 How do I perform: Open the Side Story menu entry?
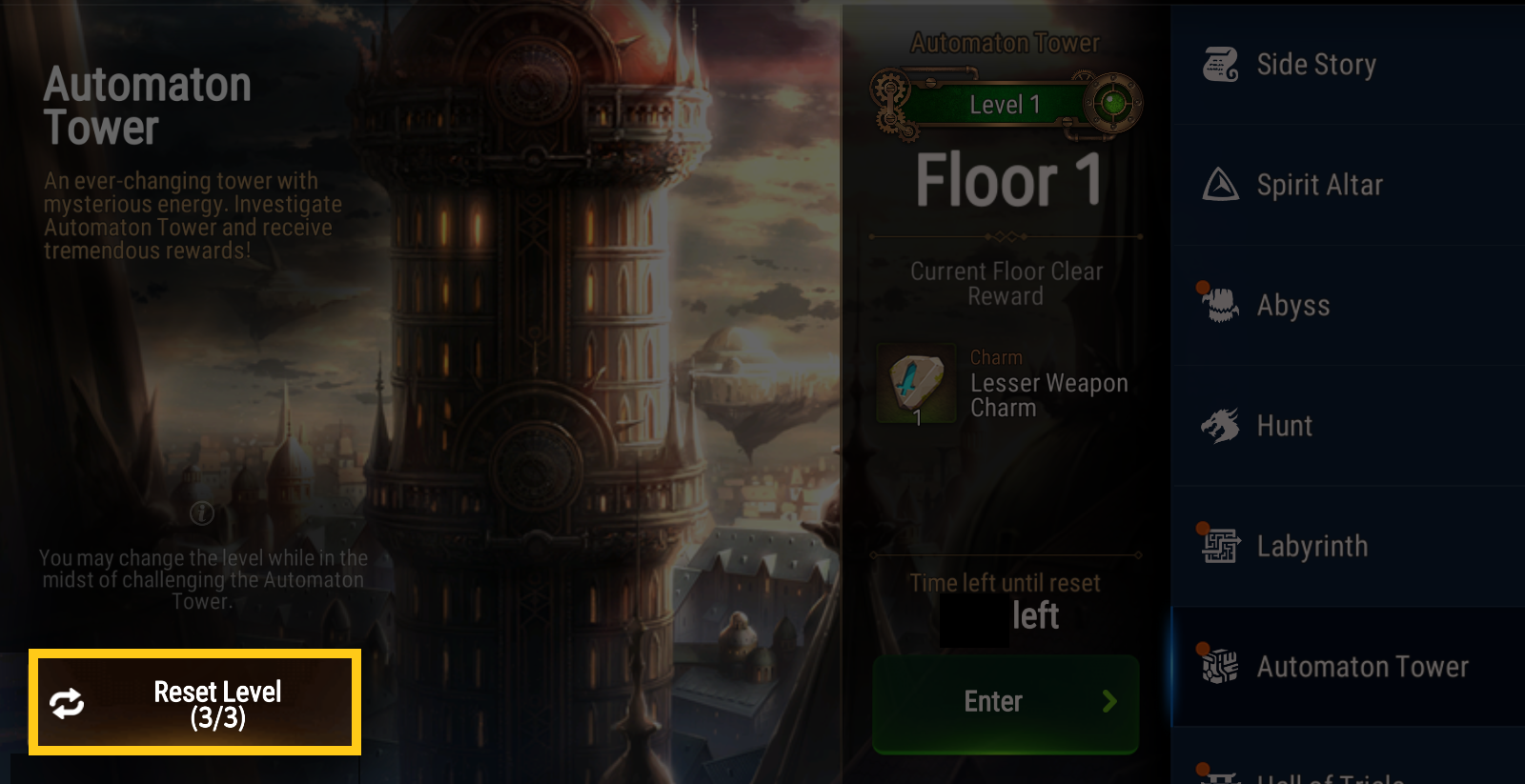pyautogui.click(x=1348, y=65)
